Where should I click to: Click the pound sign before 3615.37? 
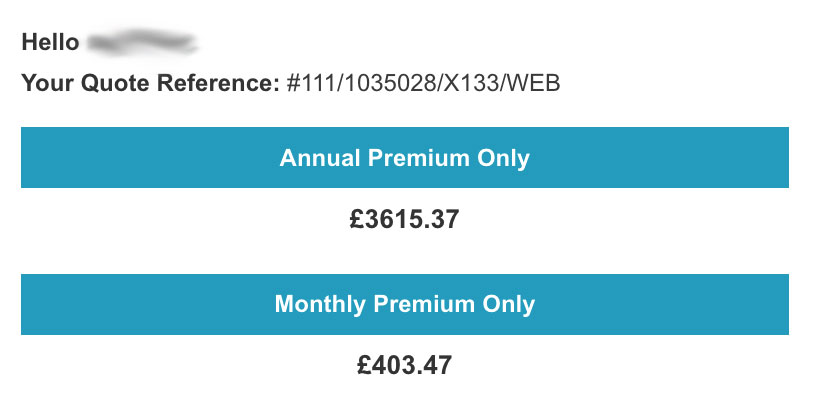[357, 219]
